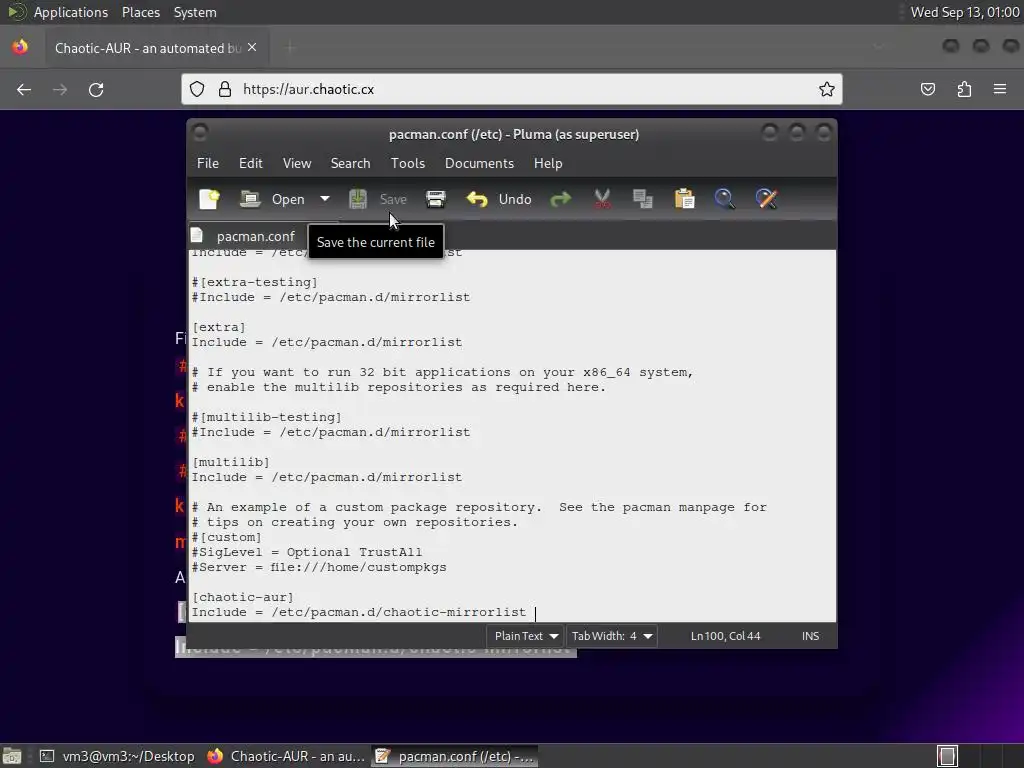Click the [chaotic-aur] line in editor
1024x768 pixels.
pos(243,597)
